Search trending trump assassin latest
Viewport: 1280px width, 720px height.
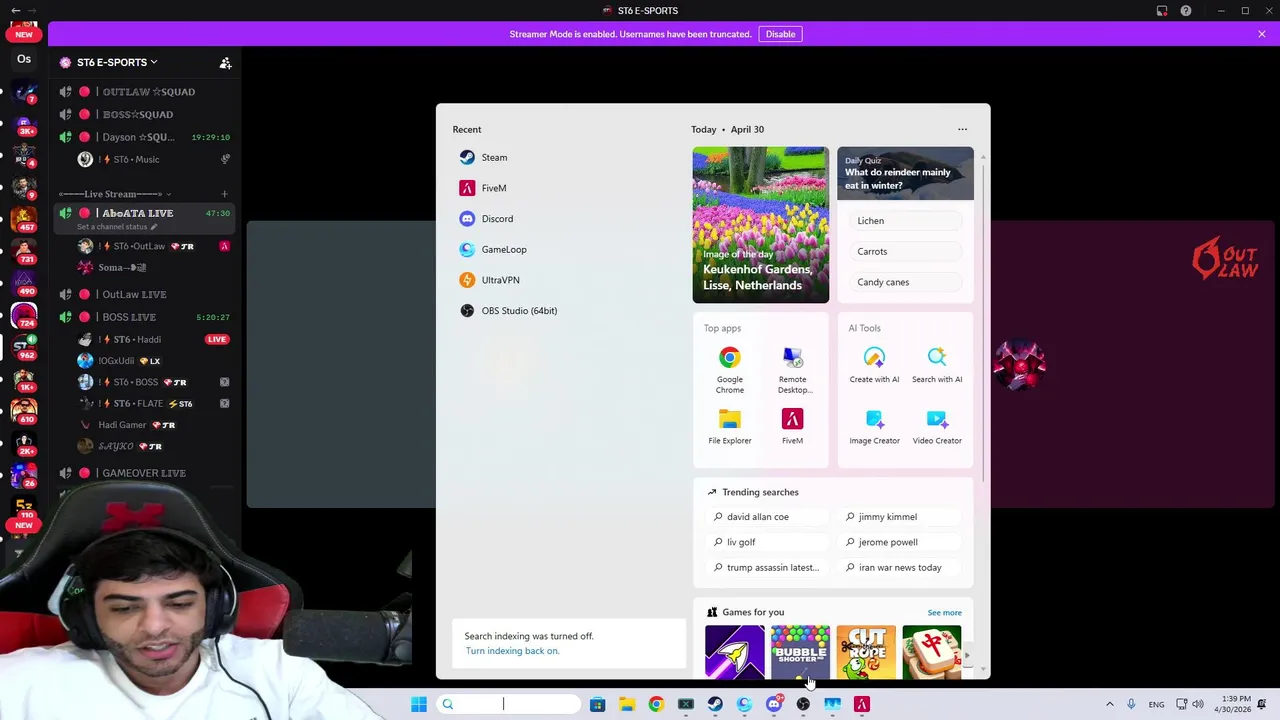766,568
